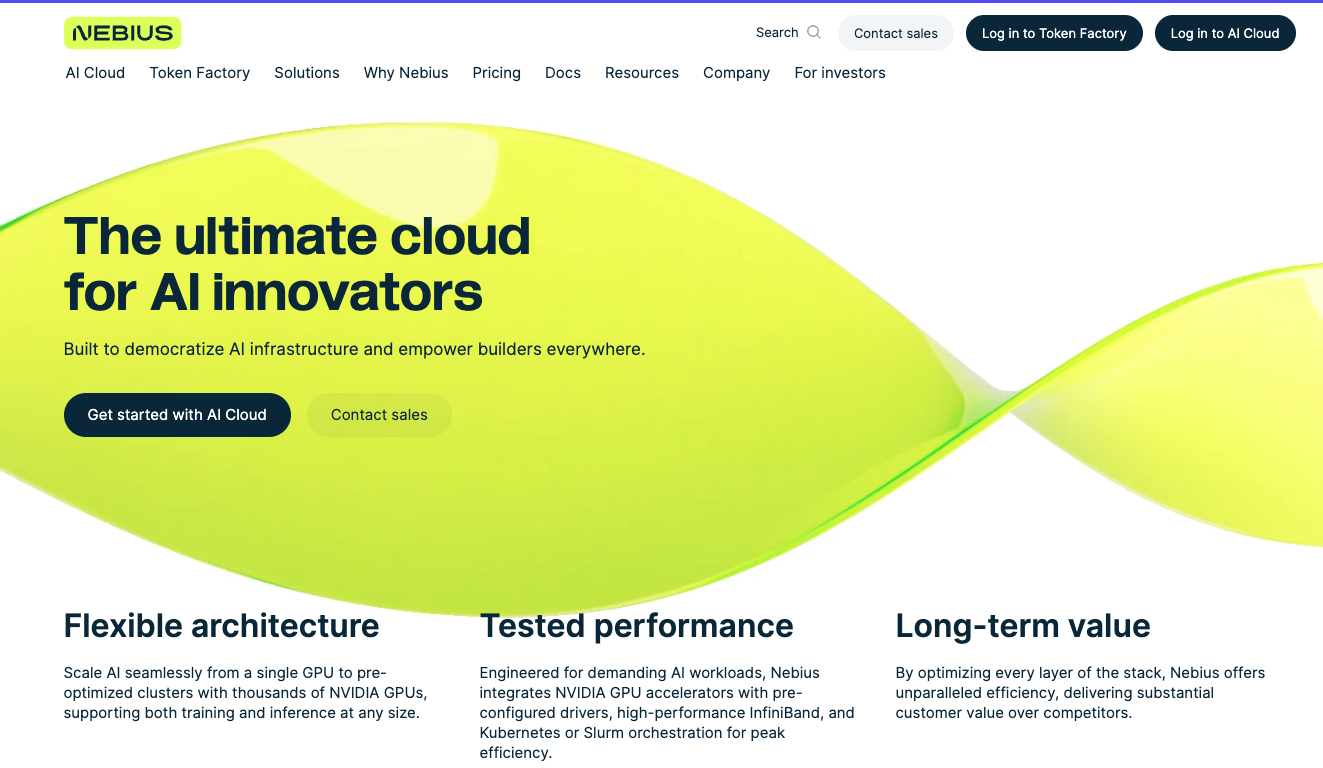Open the AI Cloud menu

tap(95, 73)
